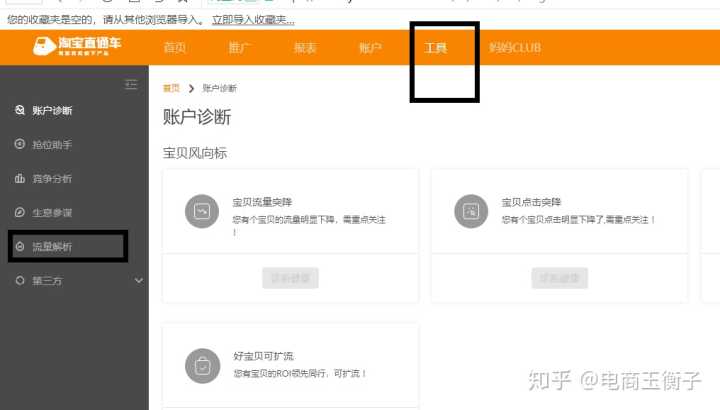Click the button under 宝贝流量突降 card

290,278
